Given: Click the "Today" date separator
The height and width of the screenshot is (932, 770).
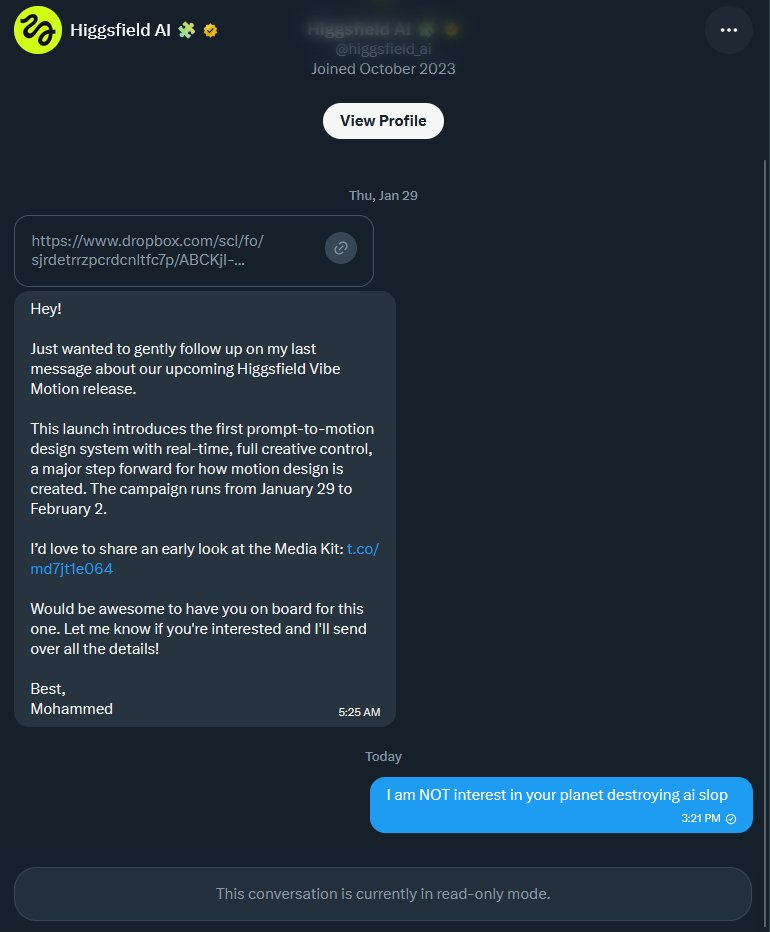Looking at the screenshot, I should tap(383, 757).
